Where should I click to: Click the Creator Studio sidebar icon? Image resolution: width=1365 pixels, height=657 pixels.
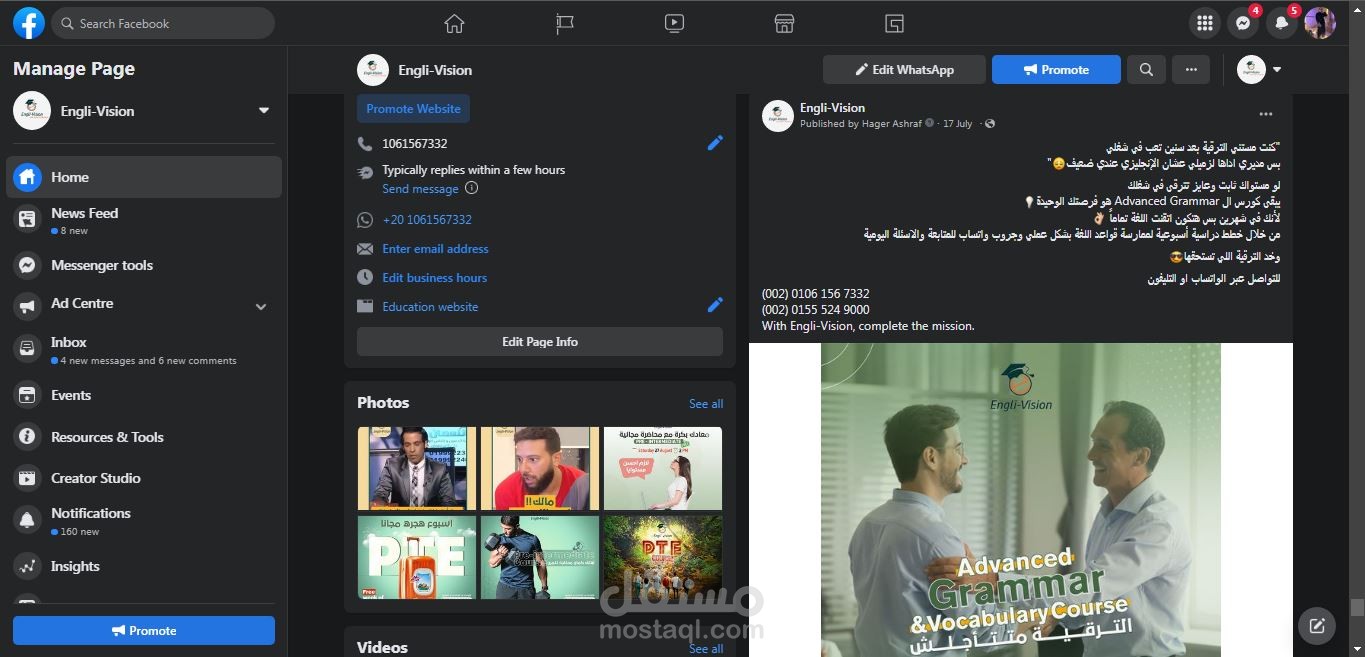point(28,478)
